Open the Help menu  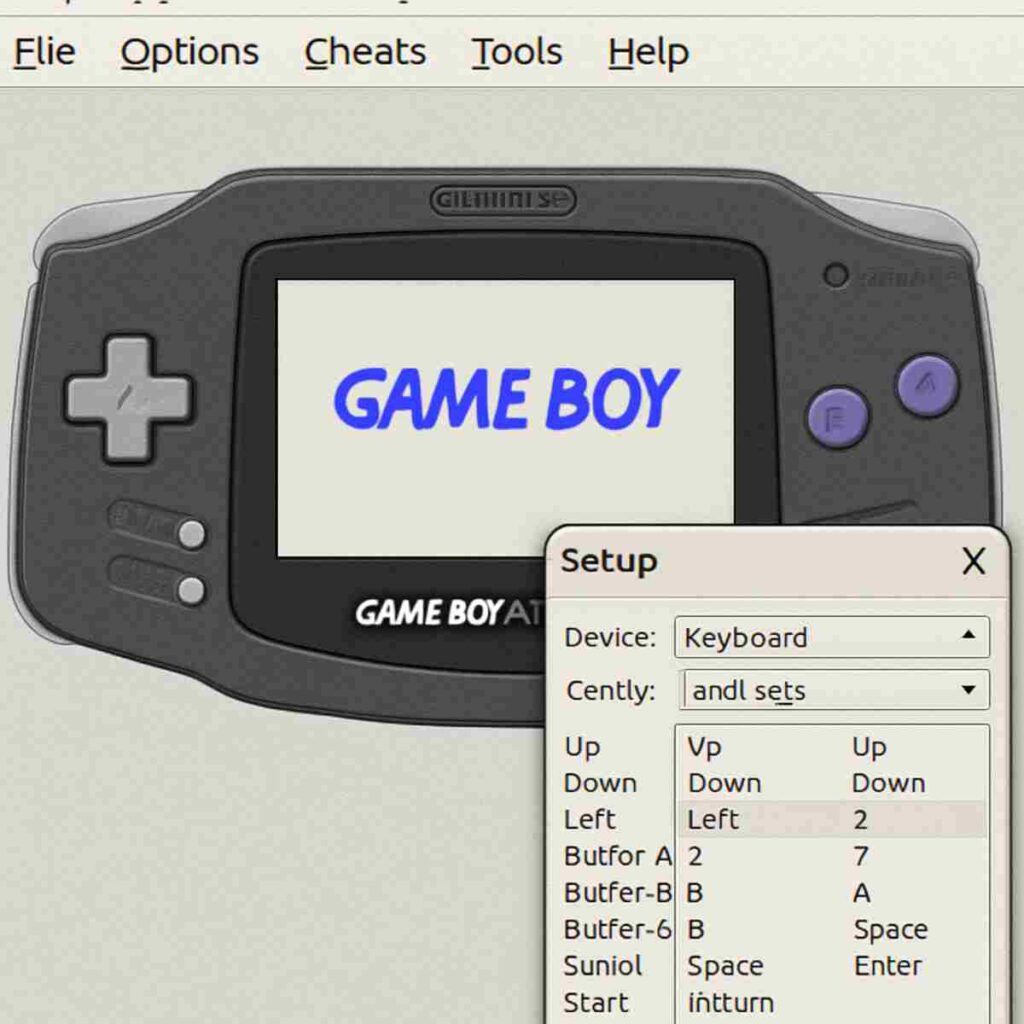pyautogui.click(x=648, y=52)
